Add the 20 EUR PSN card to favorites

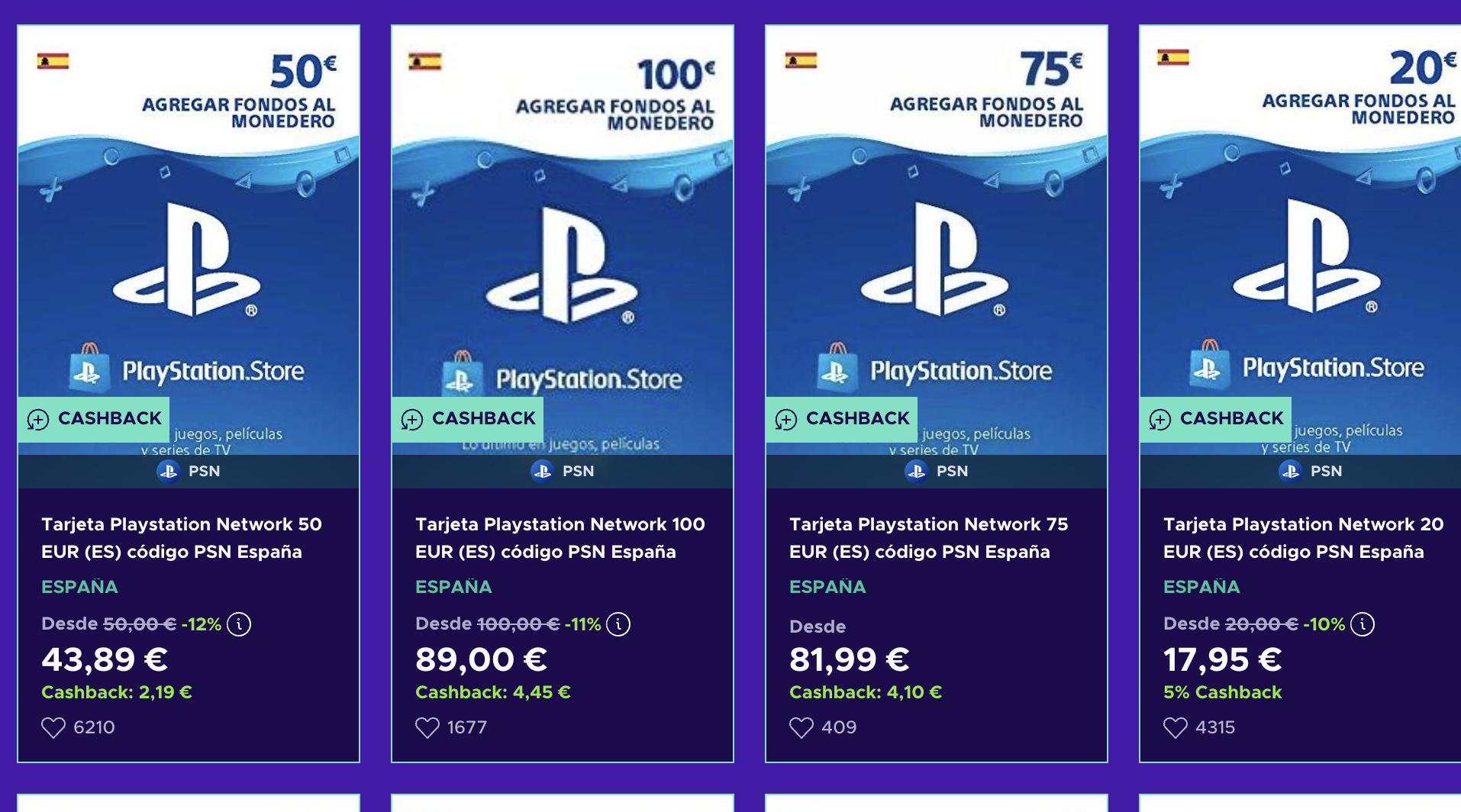pyautogui.click(x=1175, y=727)
